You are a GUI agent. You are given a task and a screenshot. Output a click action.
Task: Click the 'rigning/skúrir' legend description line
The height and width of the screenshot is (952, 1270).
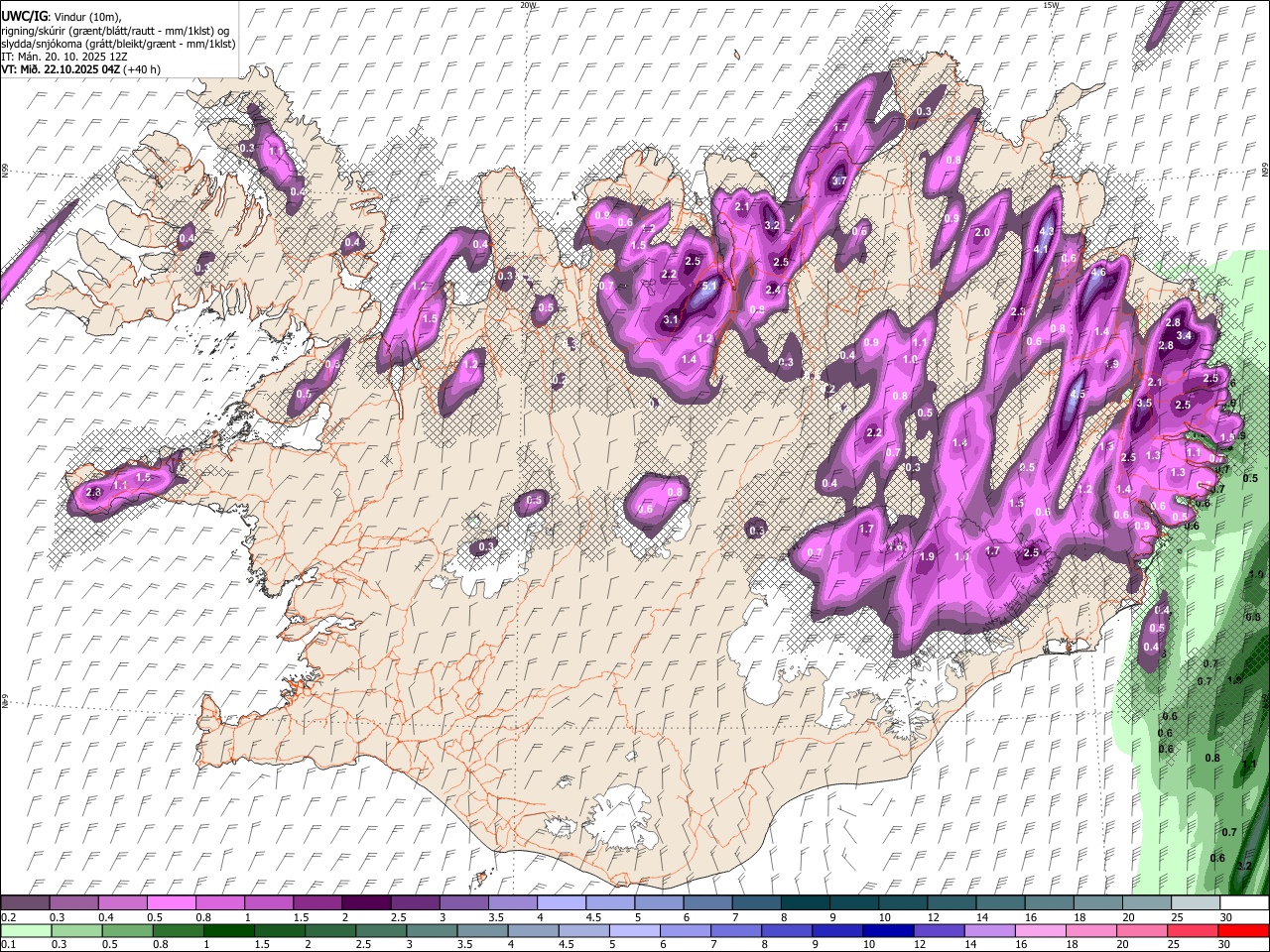[x=115, y=31]
